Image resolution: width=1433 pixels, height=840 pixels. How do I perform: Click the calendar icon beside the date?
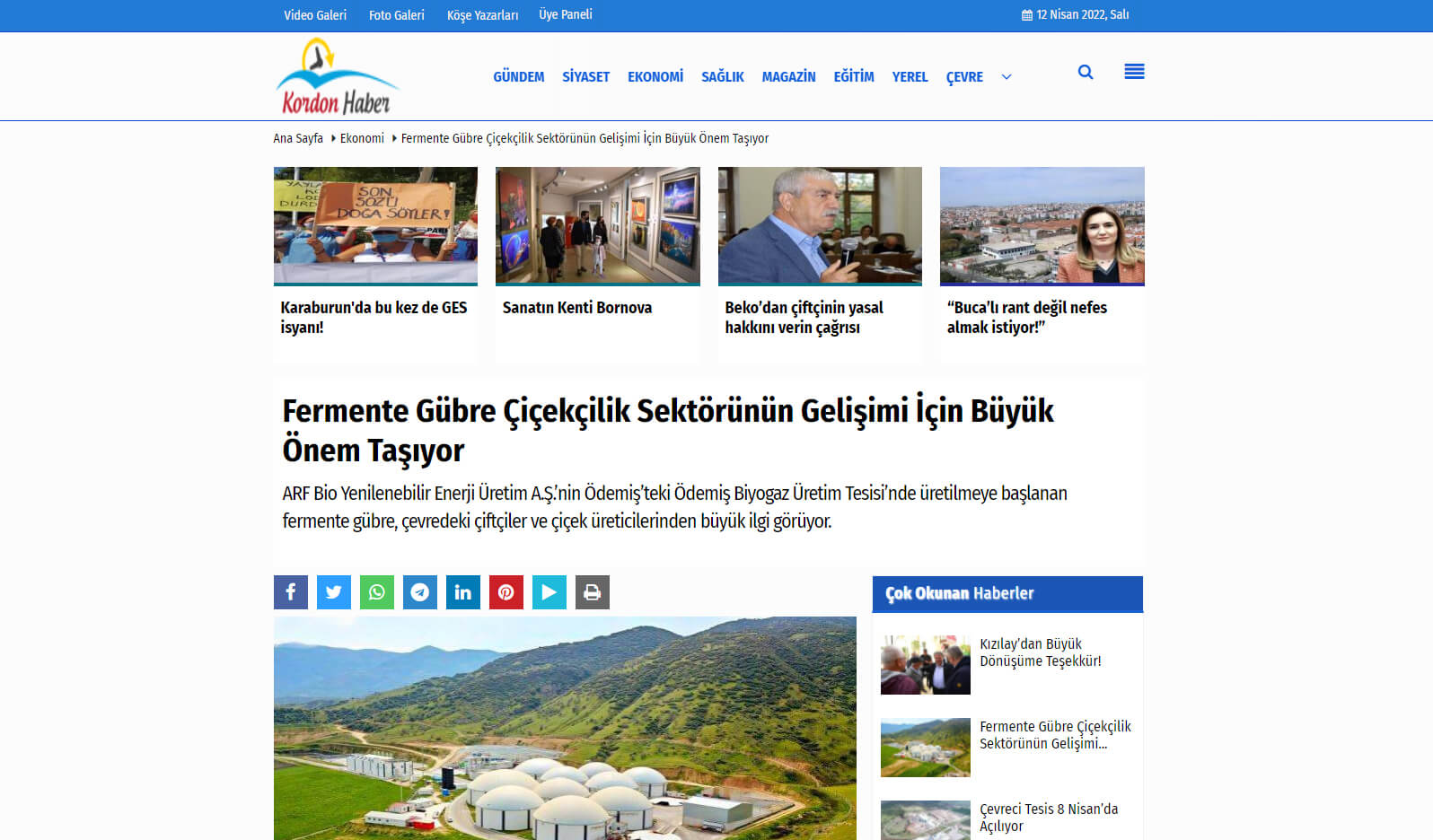click(1027, 15)
